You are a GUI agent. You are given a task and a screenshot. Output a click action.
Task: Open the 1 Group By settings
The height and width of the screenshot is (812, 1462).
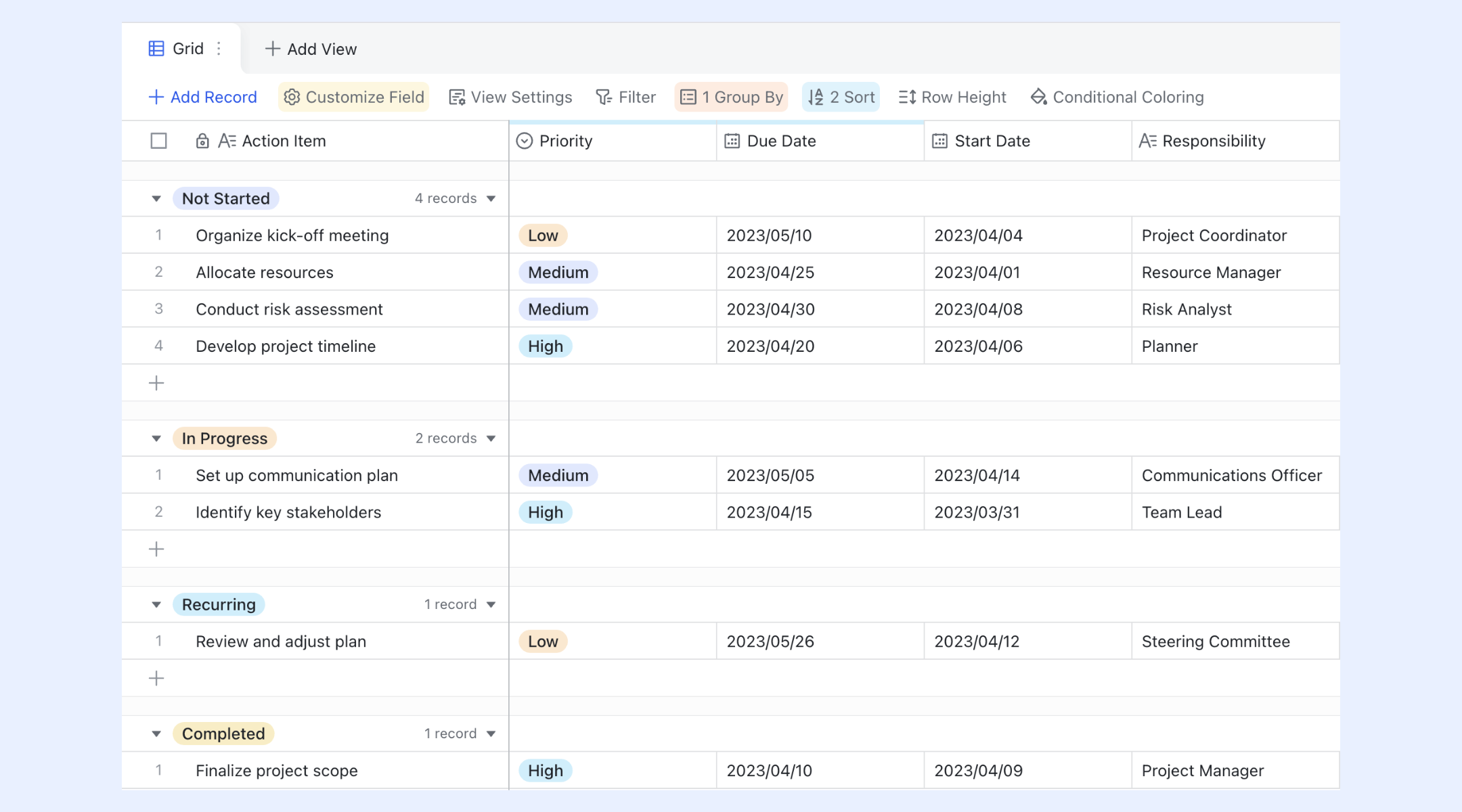point(731,97)
